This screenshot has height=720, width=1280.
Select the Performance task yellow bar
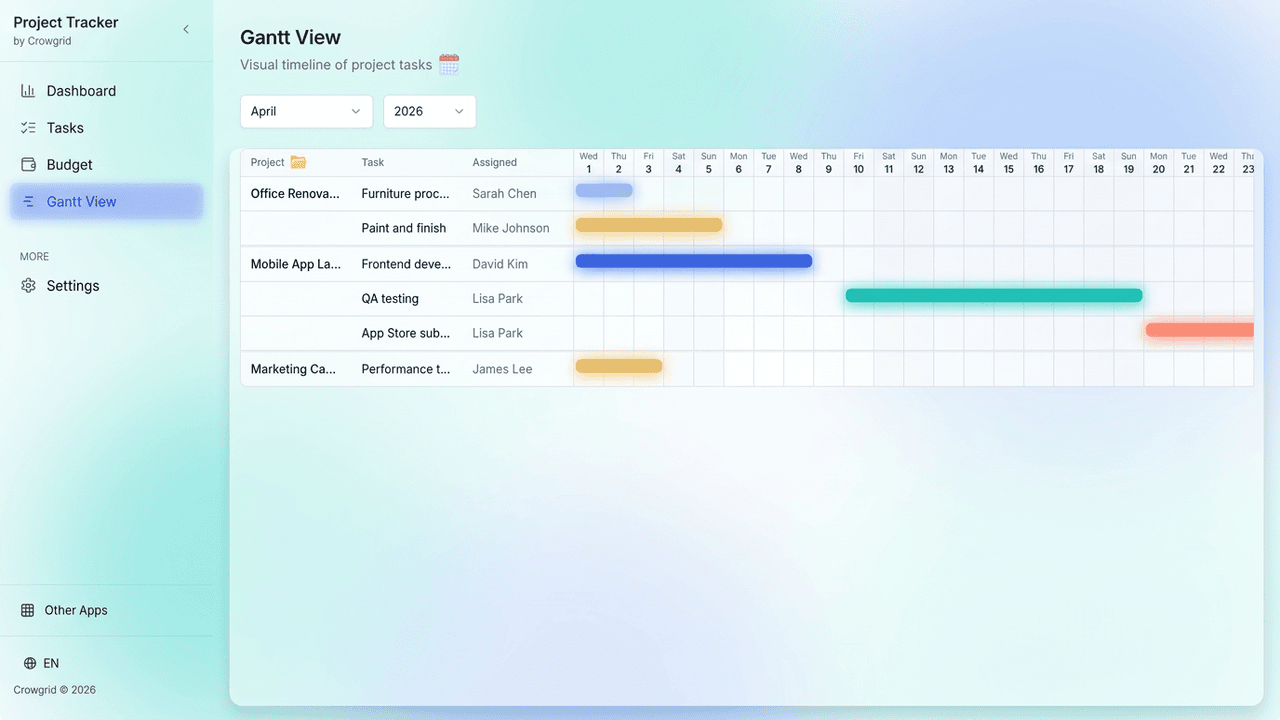pos(619,366)
